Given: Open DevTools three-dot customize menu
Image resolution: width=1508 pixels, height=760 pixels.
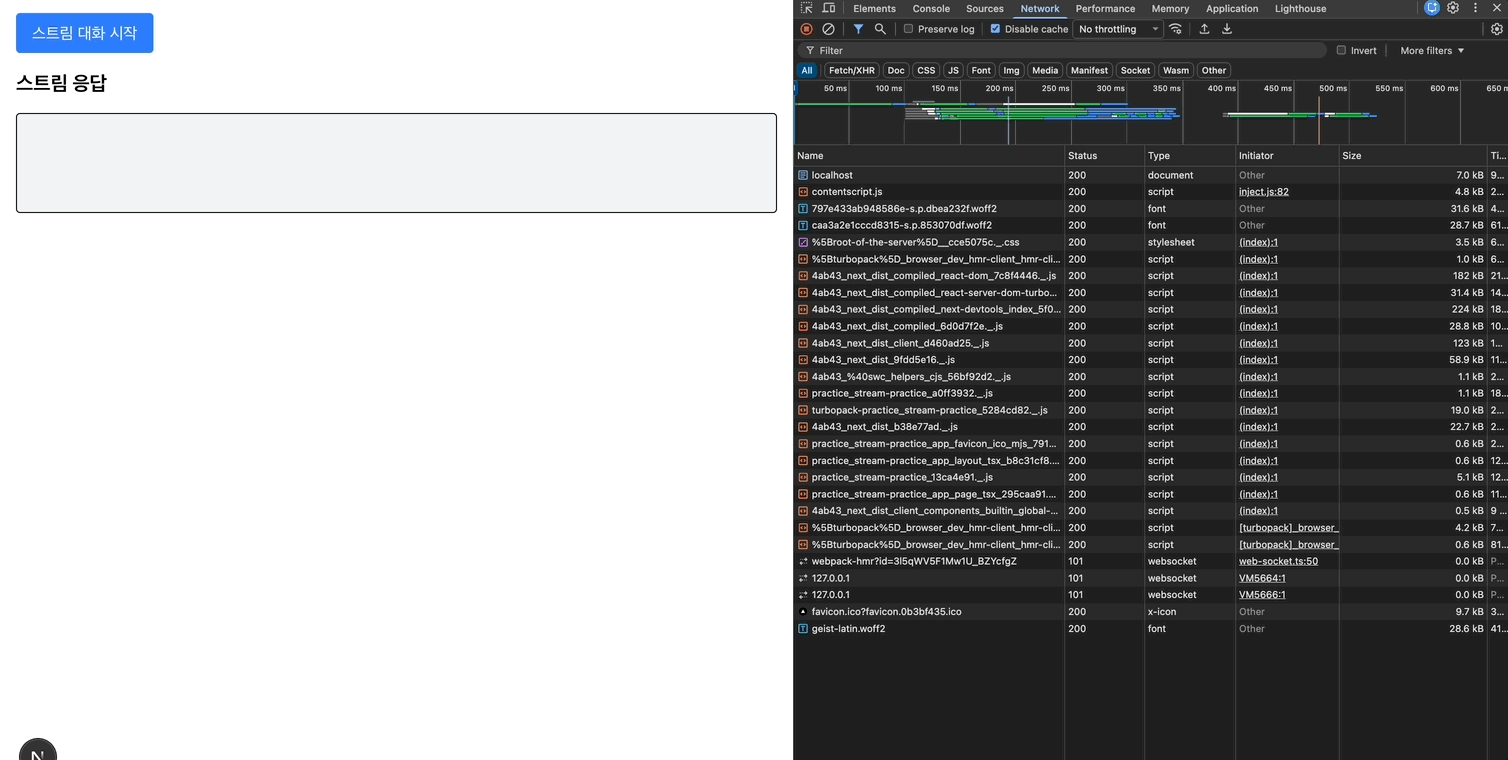Looking at the screenshot, I should coord(1475,8).
